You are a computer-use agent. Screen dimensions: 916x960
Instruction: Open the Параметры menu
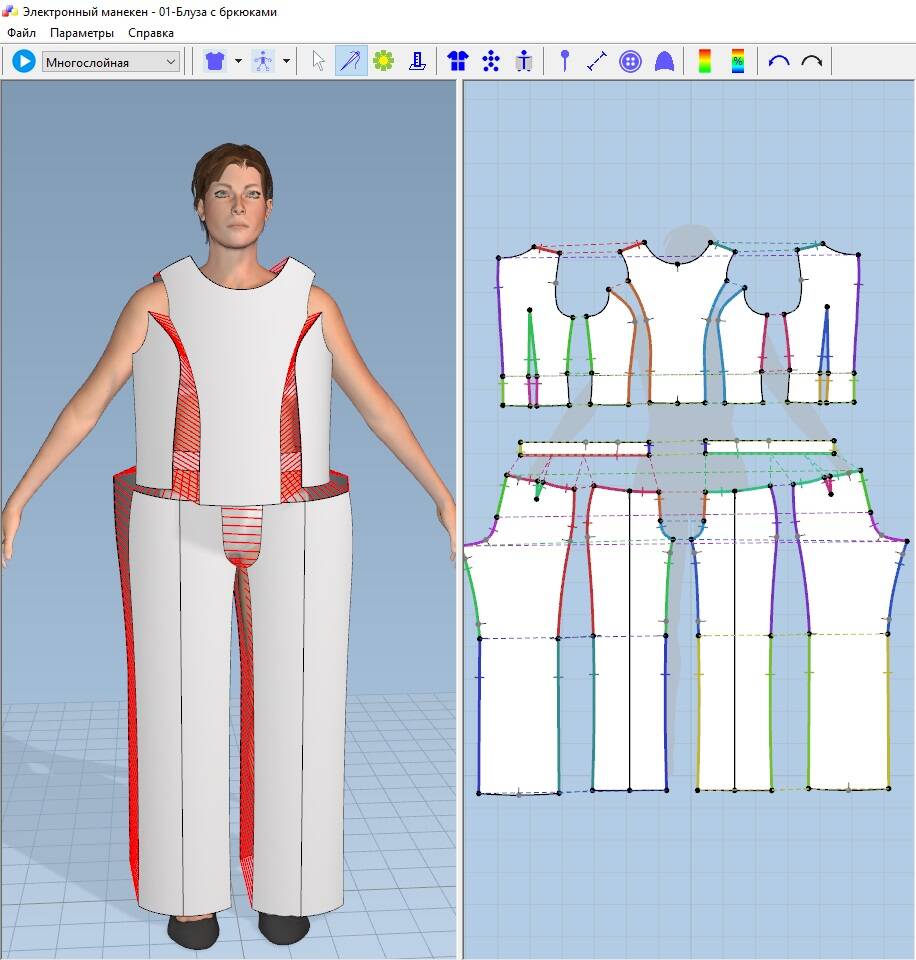(x=82, y=33)
